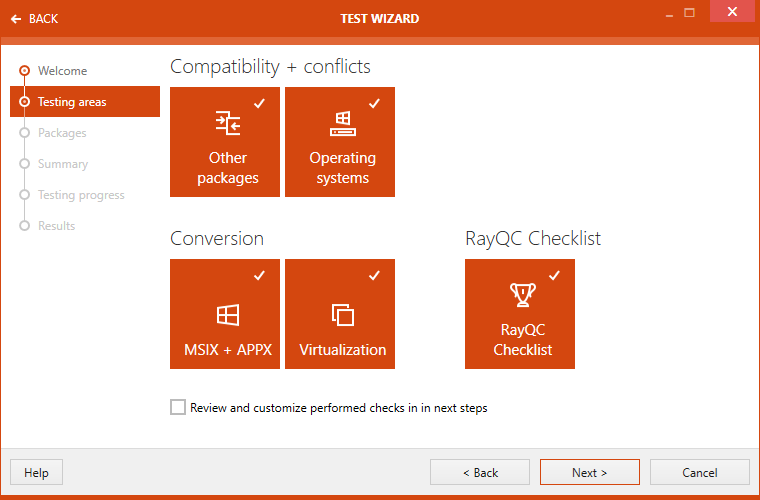Click the RayQC Checklist trophy icon
This screenshot has height=500, width=760.
[x=522, y=295]
